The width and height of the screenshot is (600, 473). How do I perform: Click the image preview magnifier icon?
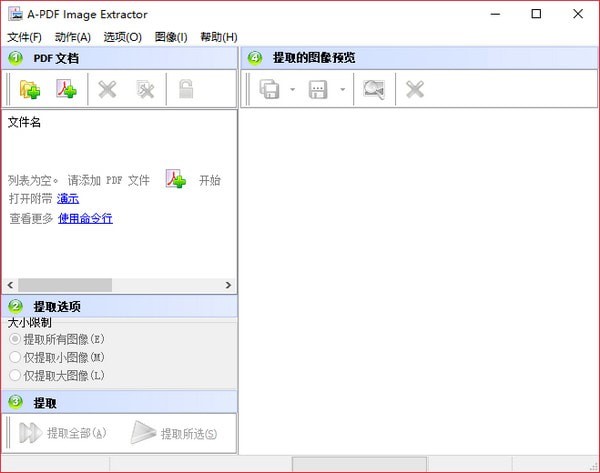click(x=374, y=90)
